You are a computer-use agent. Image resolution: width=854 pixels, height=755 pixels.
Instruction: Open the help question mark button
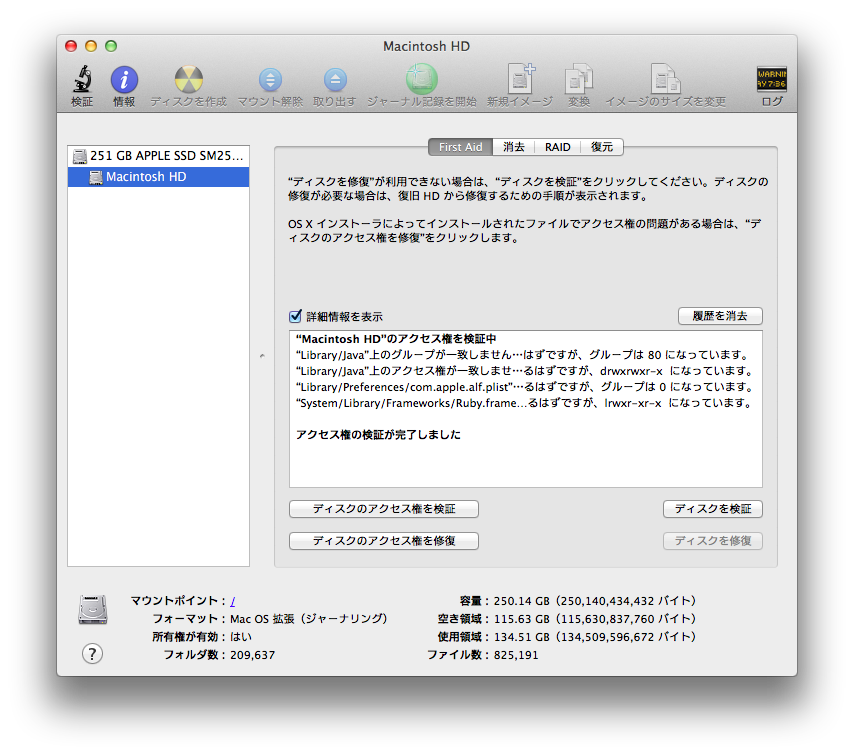93,653
